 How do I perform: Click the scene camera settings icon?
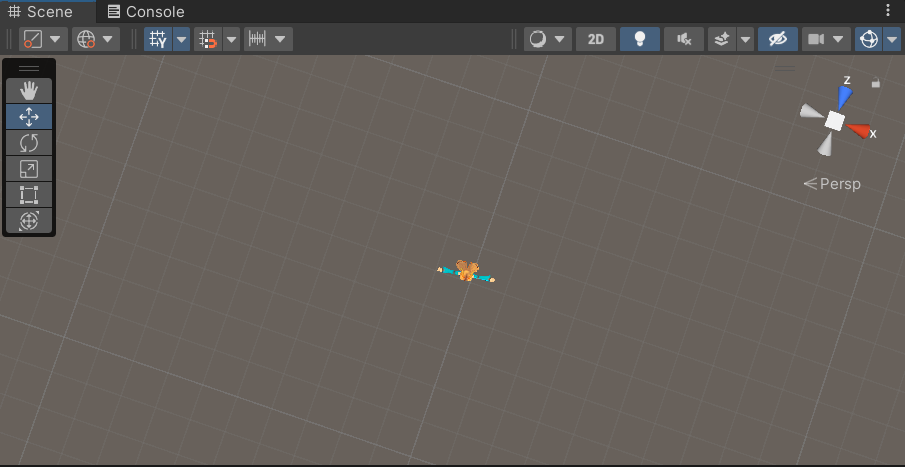tap(816, 39)
